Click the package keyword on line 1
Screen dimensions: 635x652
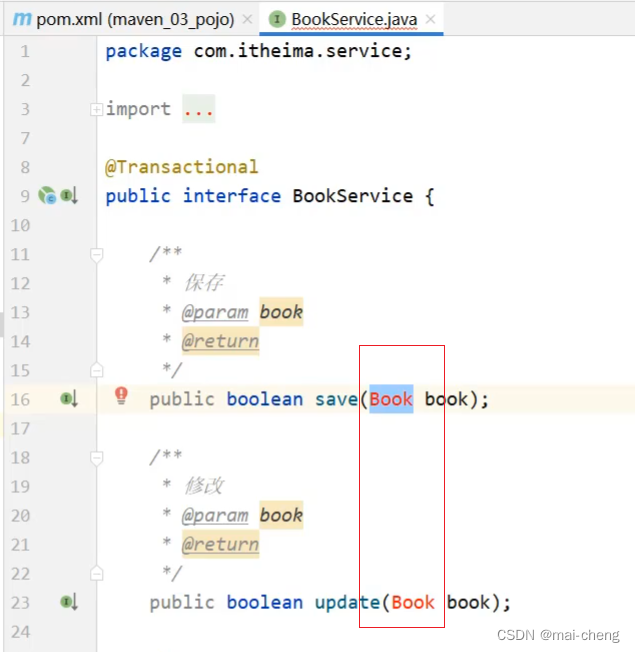(143, 52)
